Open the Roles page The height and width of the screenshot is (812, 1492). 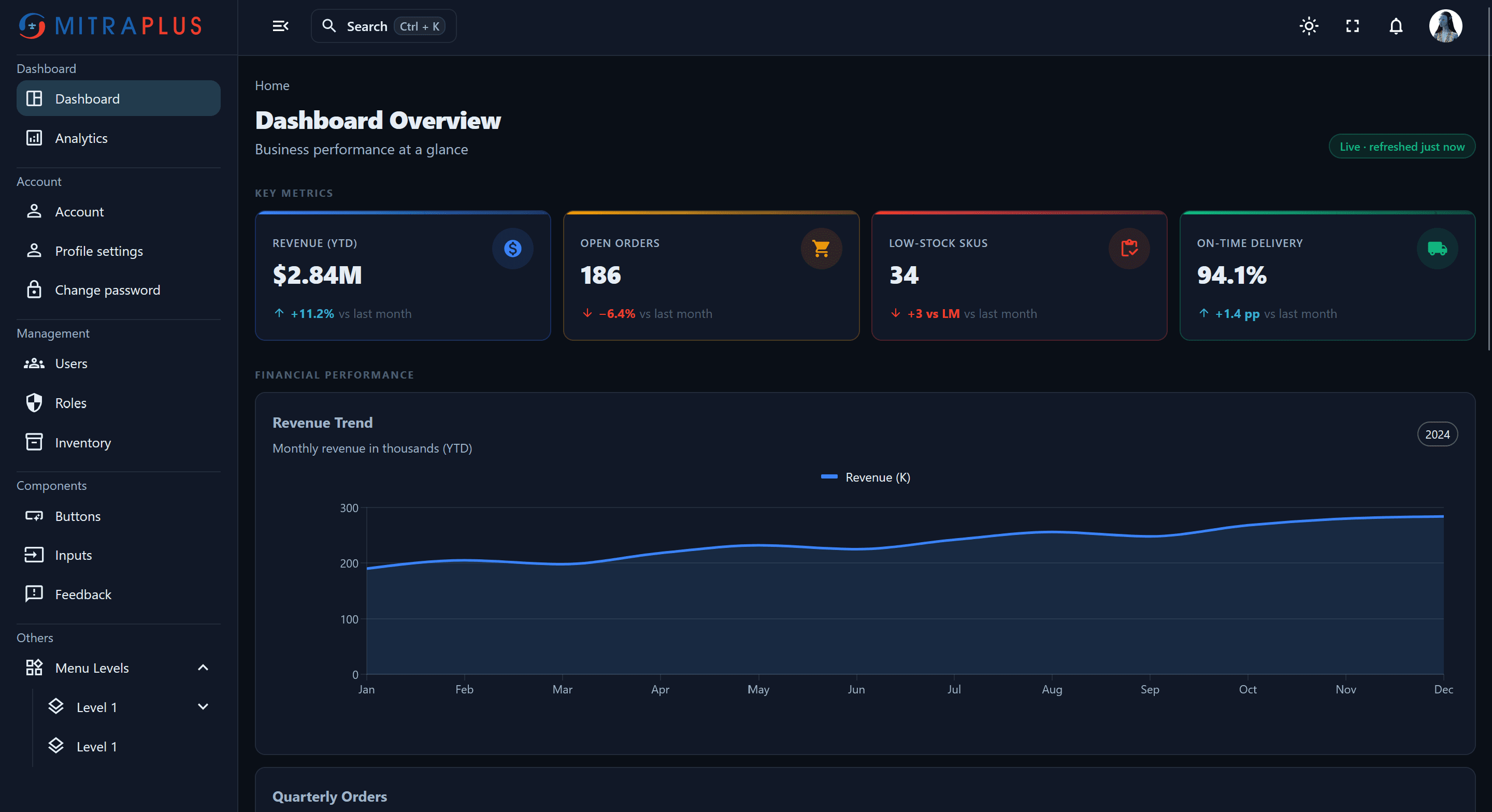point(118,402)
